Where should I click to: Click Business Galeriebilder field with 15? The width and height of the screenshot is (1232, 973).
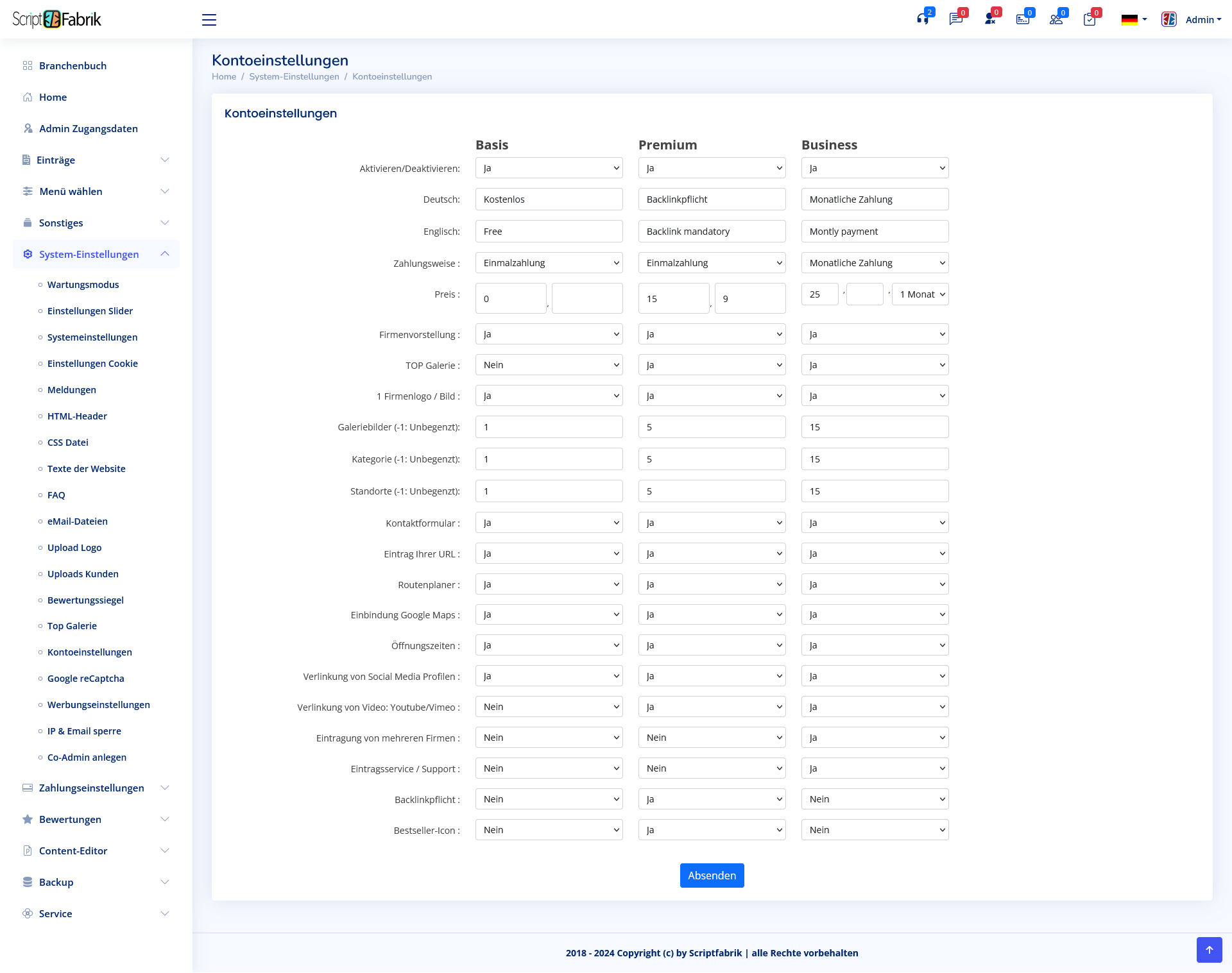point(875,427)
